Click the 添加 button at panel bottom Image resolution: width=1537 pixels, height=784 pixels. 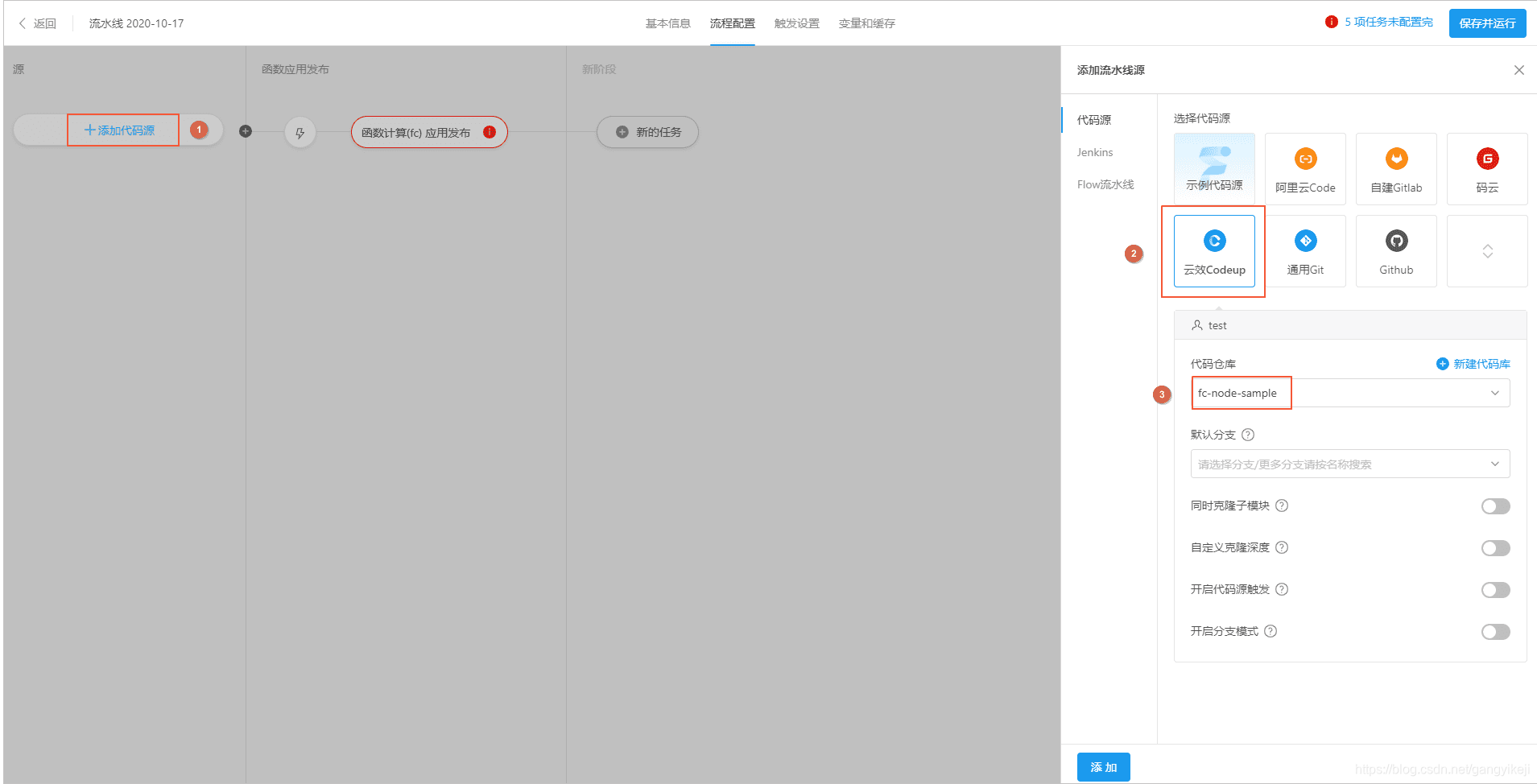point(1103,767)
